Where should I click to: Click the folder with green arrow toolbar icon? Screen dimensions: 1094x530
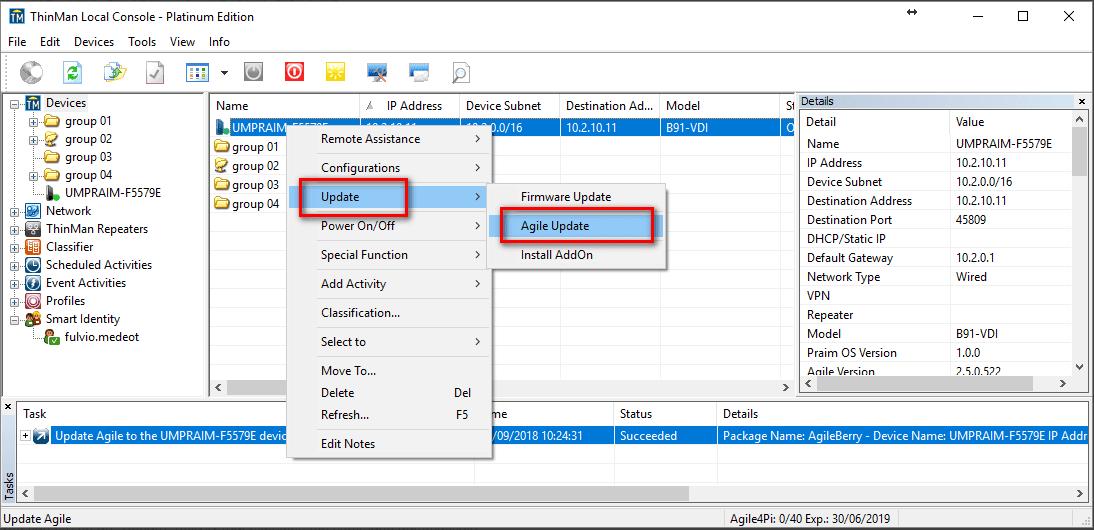[x=114, y=72]
